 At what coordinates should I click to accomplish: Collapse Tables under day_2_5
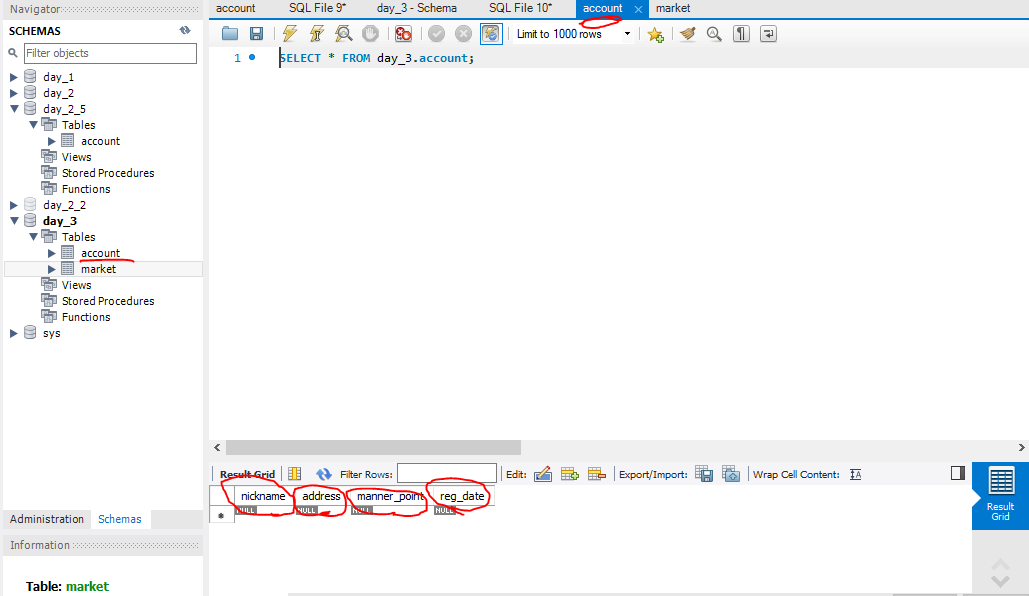33,125
